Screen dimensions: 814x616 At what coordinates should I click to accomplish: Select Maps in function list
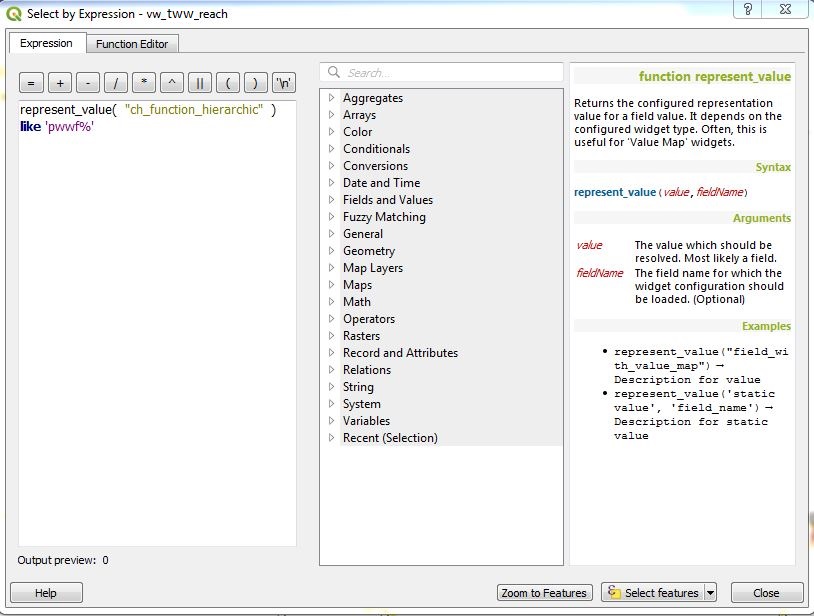click(x=357, y=285)
